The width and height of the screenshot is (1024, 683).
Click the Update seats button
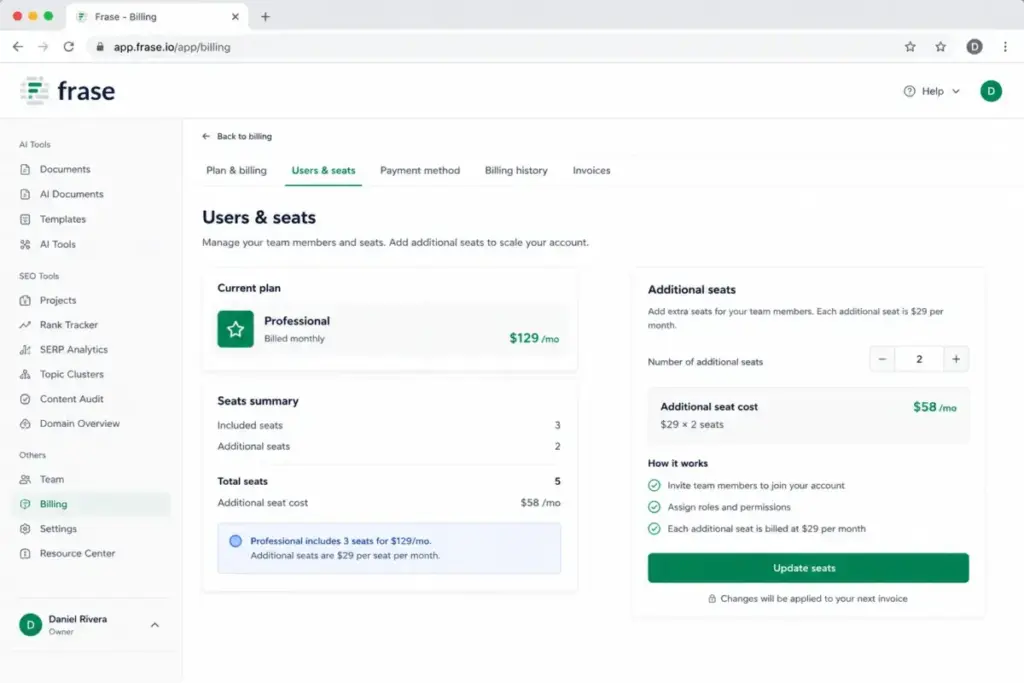coord(808,568)
